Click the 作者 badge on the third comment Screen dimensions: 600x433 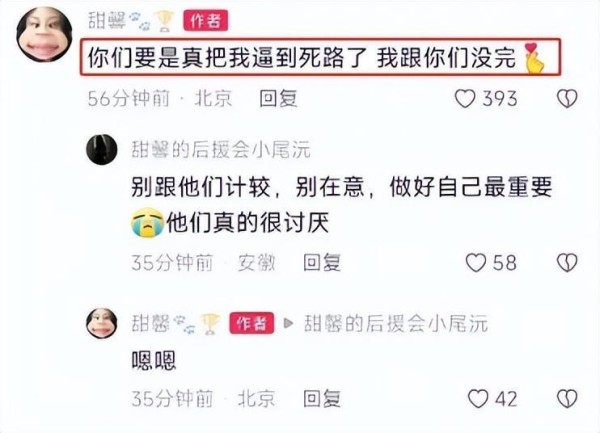pyautogui.click(x=251, y=324)
